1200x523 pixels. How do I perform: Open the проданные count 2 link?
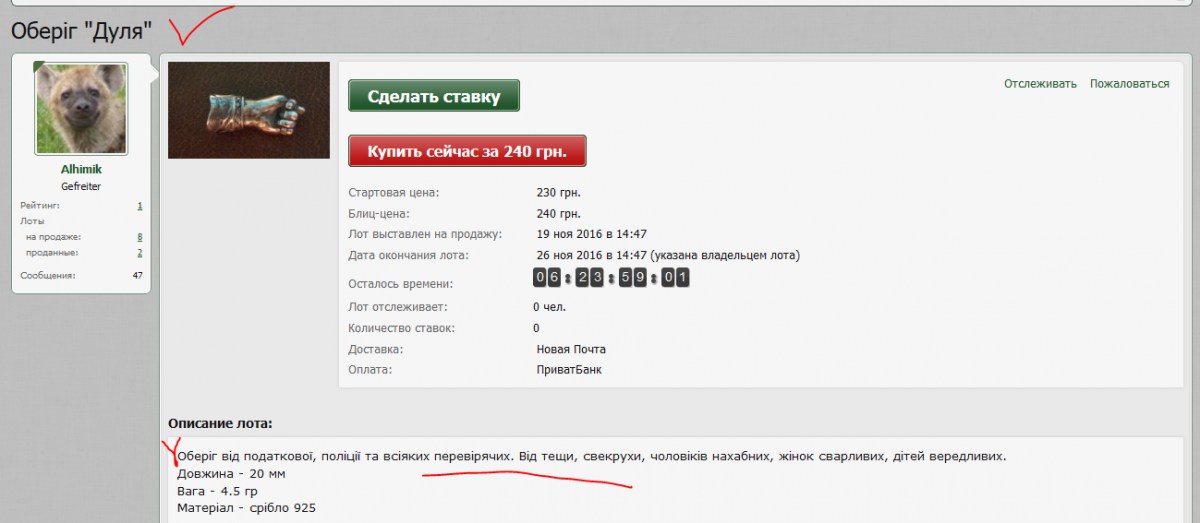140,253
